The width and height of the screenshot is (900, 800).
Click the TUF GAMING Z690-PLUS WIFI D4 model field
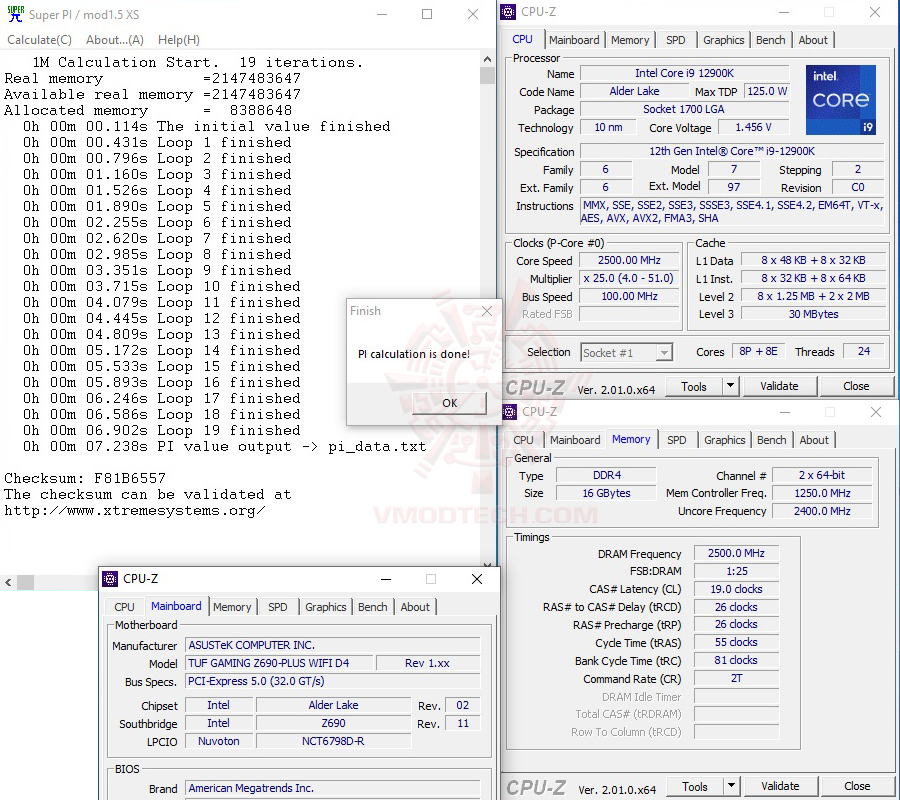(x=279, y=663)
